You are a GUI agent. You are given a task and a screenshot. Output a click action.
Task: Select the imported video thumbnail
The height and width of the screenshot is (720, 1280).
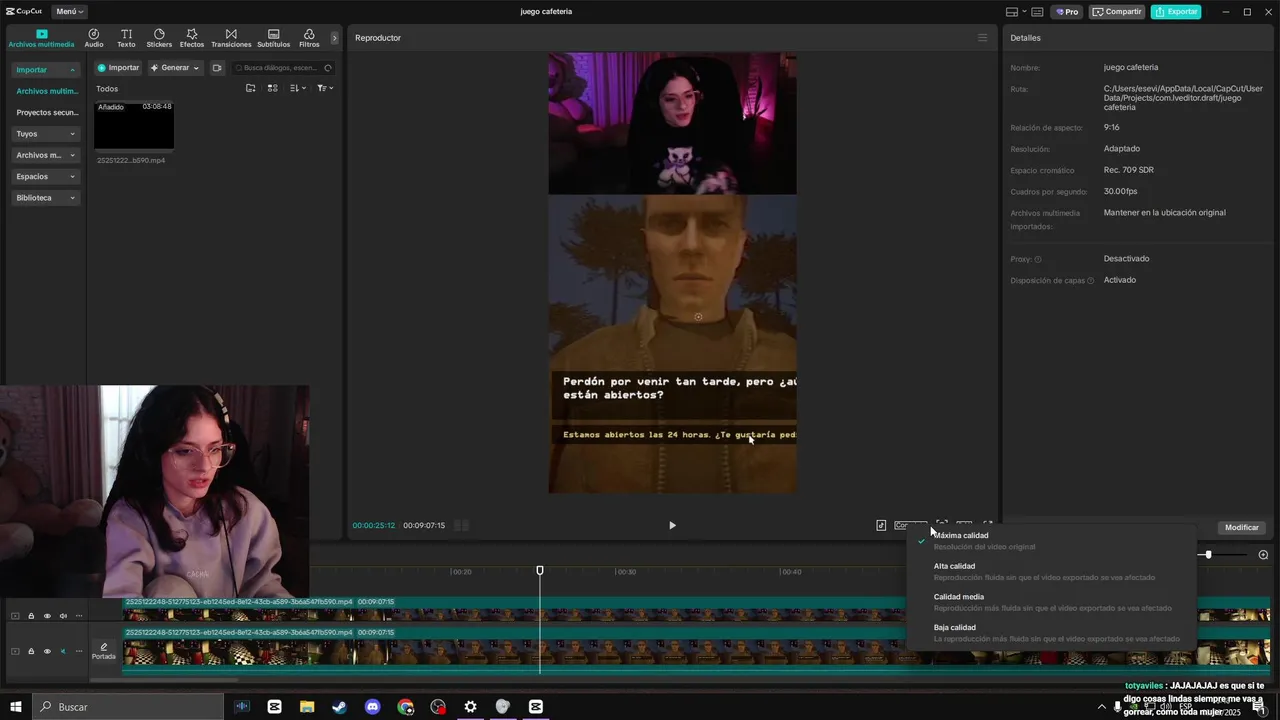(x=134, y=125)
